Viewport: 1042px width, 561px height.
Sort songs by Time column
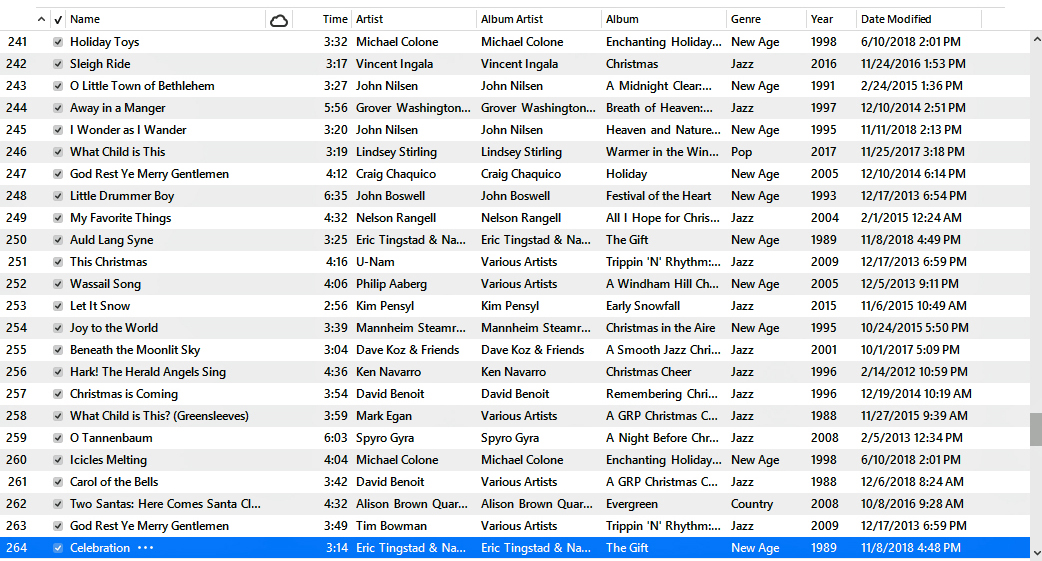pyautogui.click(x=335, y=19)
